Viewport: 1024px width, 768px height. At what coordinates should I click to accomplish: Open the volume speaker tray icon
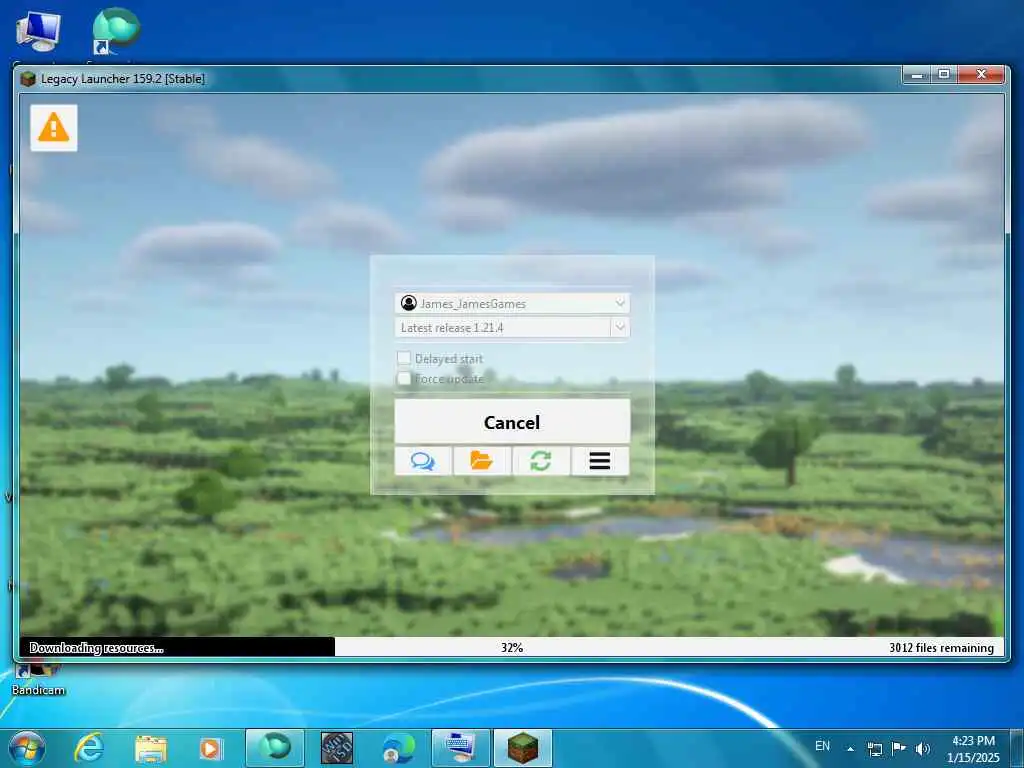click(x=922, y=749)
